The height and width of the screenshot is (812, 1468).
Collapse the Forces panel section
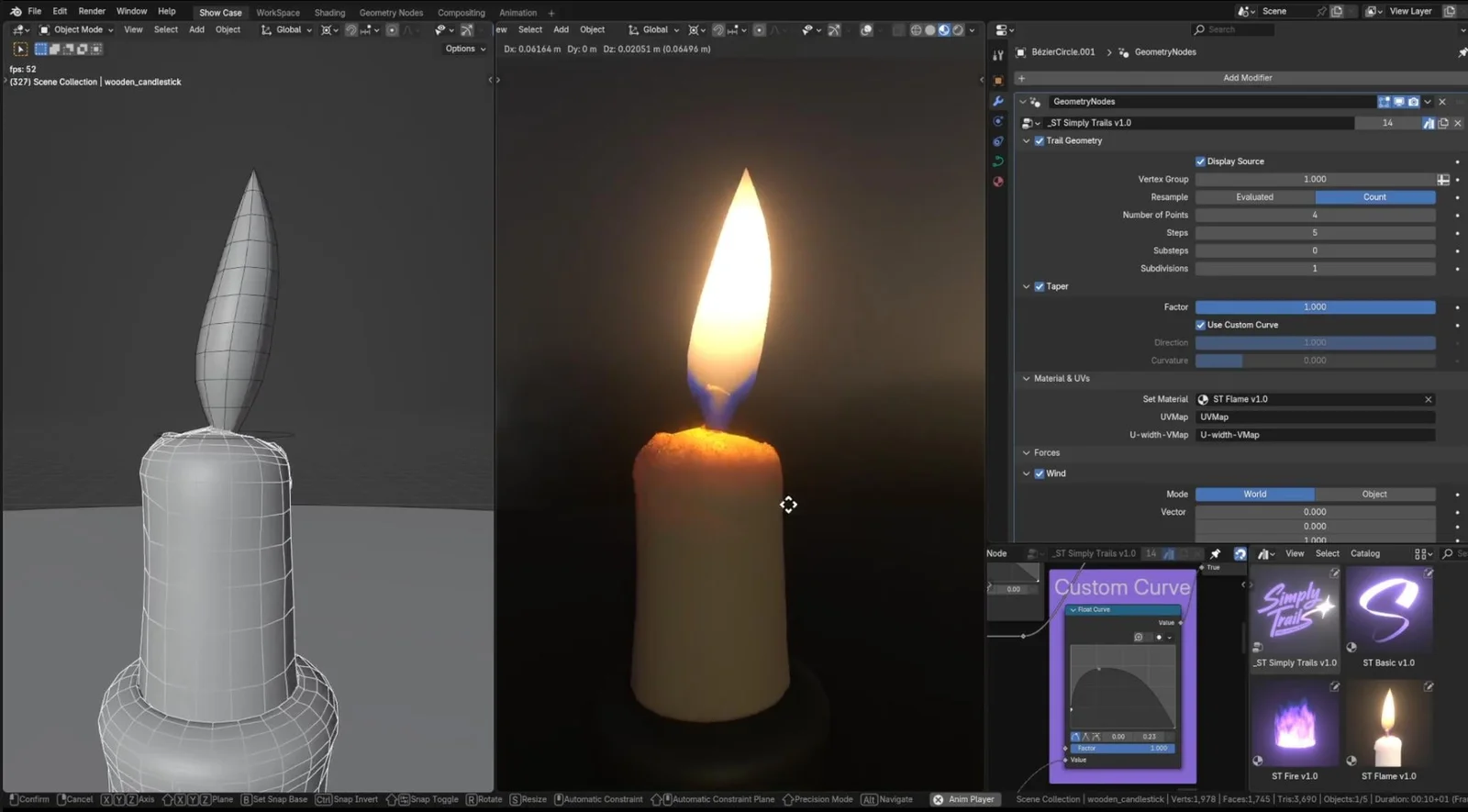(x=1027, y=453)
